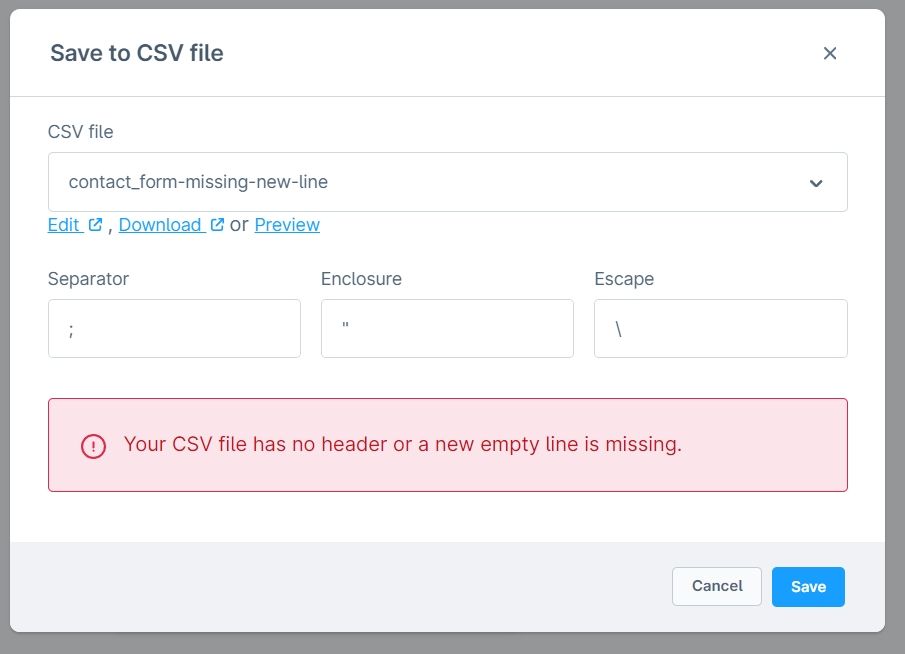Click the error exclamation icon
The image size is (905, 654).
tap(93, 446)
